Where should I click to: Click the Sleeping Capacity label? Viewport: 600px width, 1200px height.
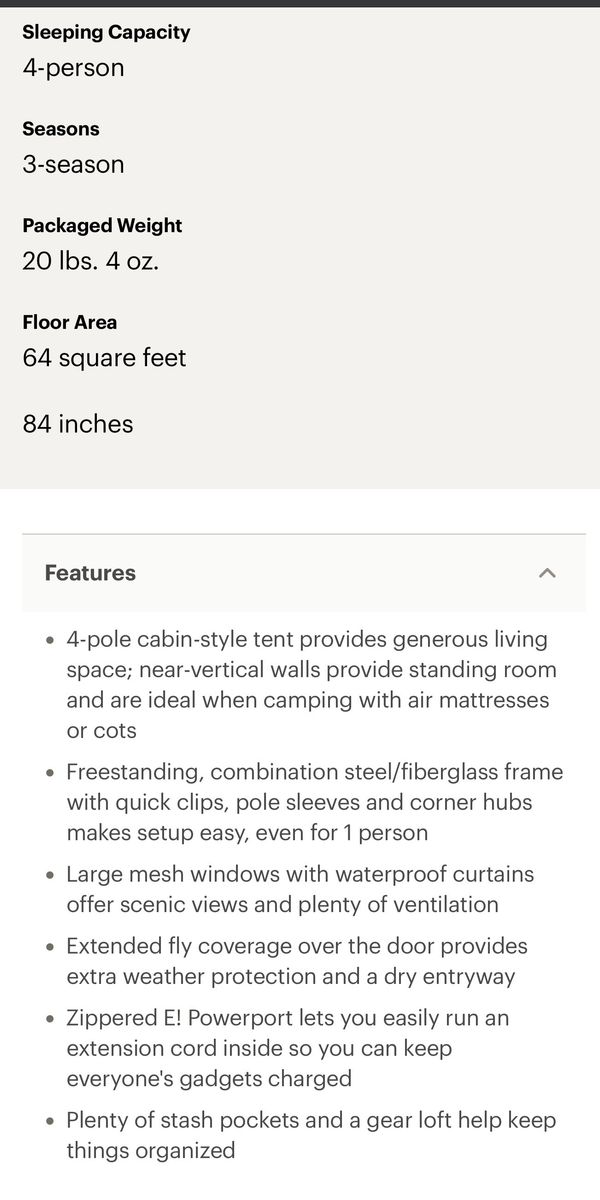pos(106,32)
